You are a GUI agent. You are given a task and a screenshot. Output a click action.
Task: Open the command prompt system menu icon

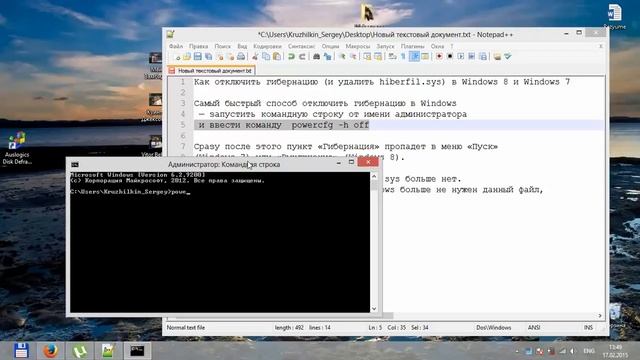pos(75,164)
